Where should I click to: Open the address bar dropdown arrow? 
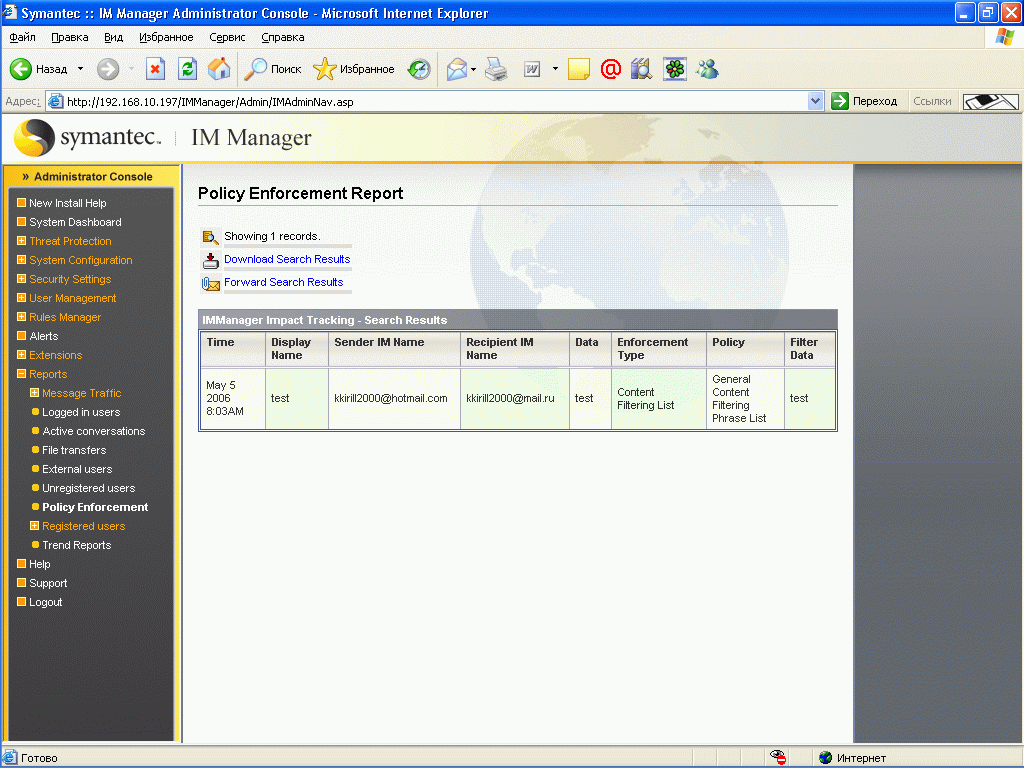point(815,101)
